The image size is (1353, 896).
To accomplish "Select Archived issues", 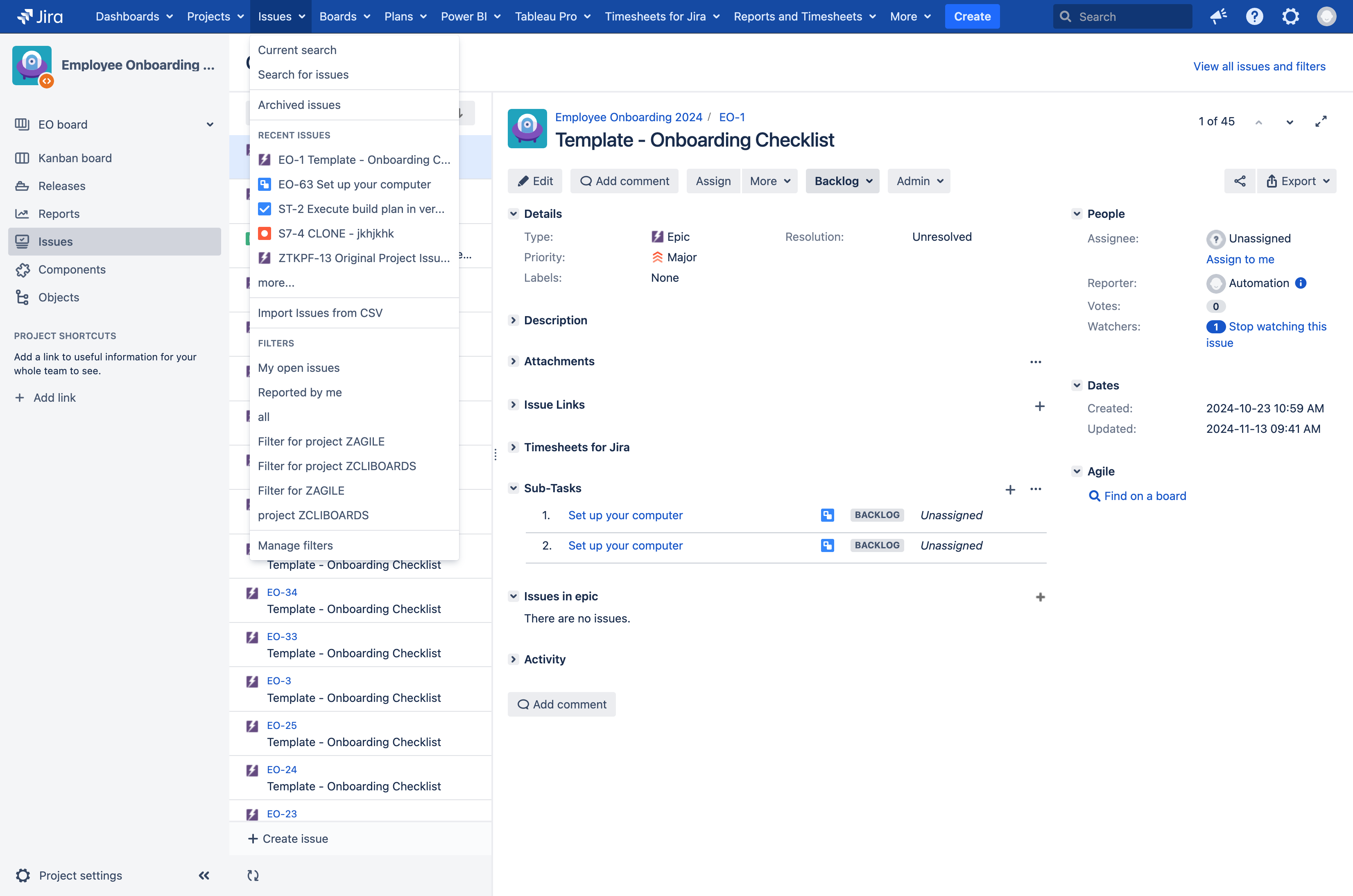I will coord(354,105).
